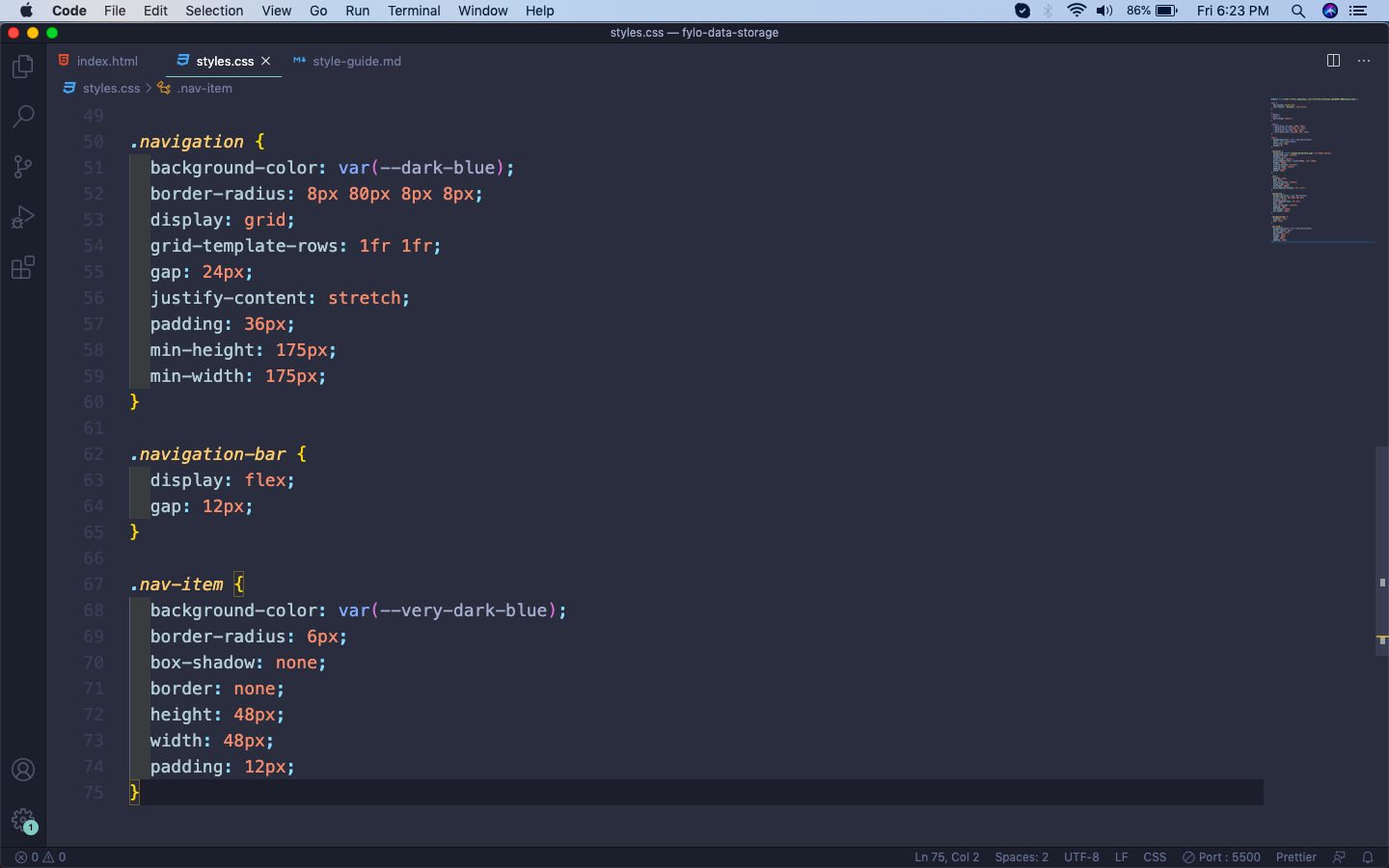Click the Port : 5500 Live Server button

(1221, 856)
